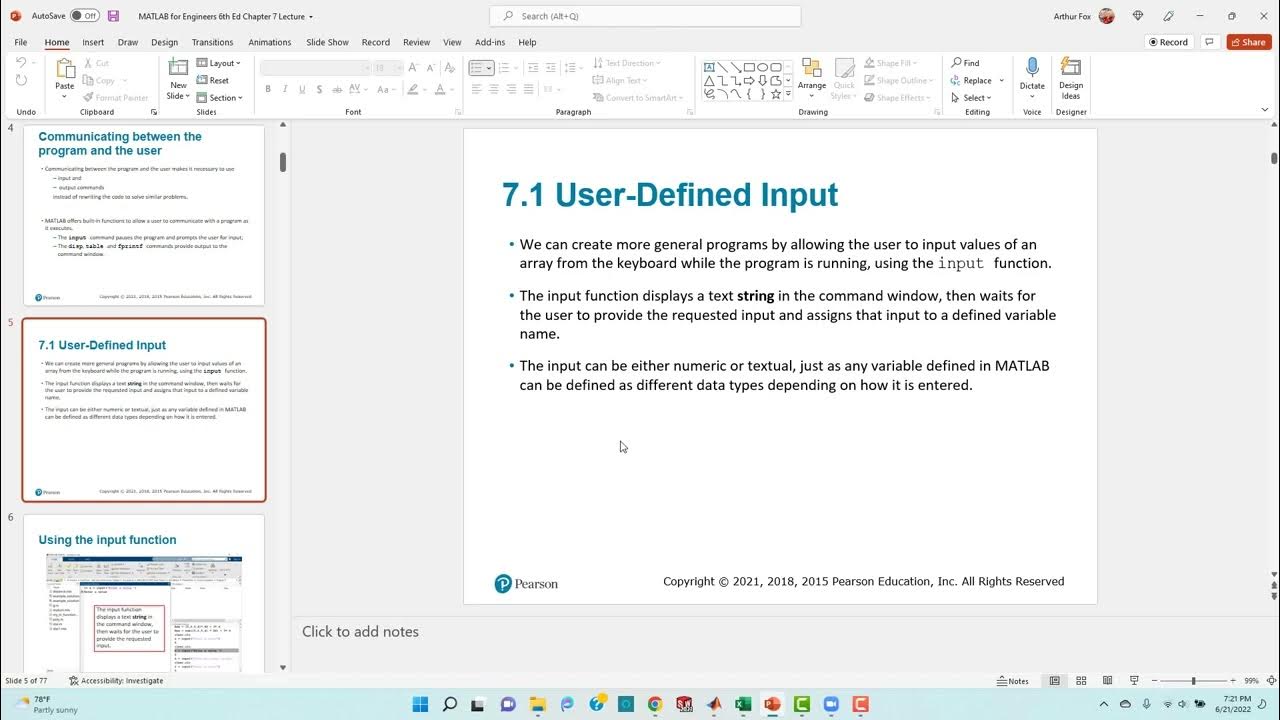Switch to the Insert tab

tap(93, 42)
